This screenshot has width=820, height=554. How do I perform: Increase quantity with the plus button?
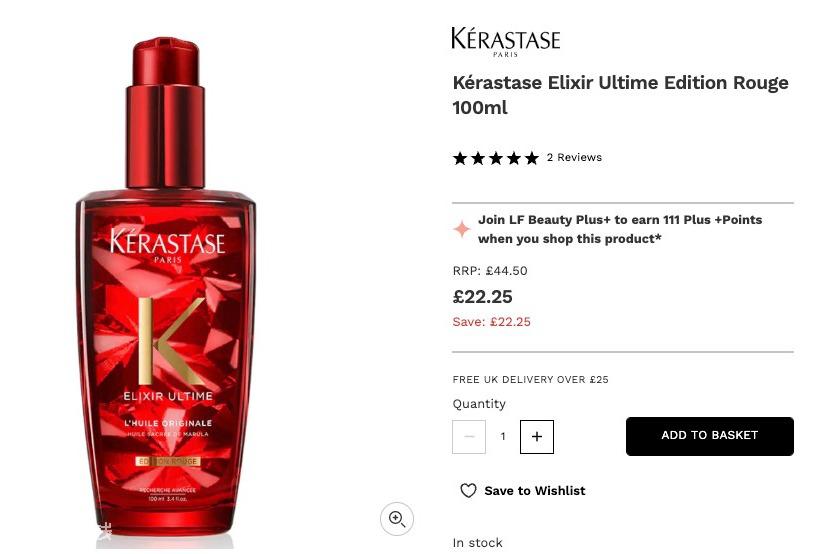[x=537, y=437]
